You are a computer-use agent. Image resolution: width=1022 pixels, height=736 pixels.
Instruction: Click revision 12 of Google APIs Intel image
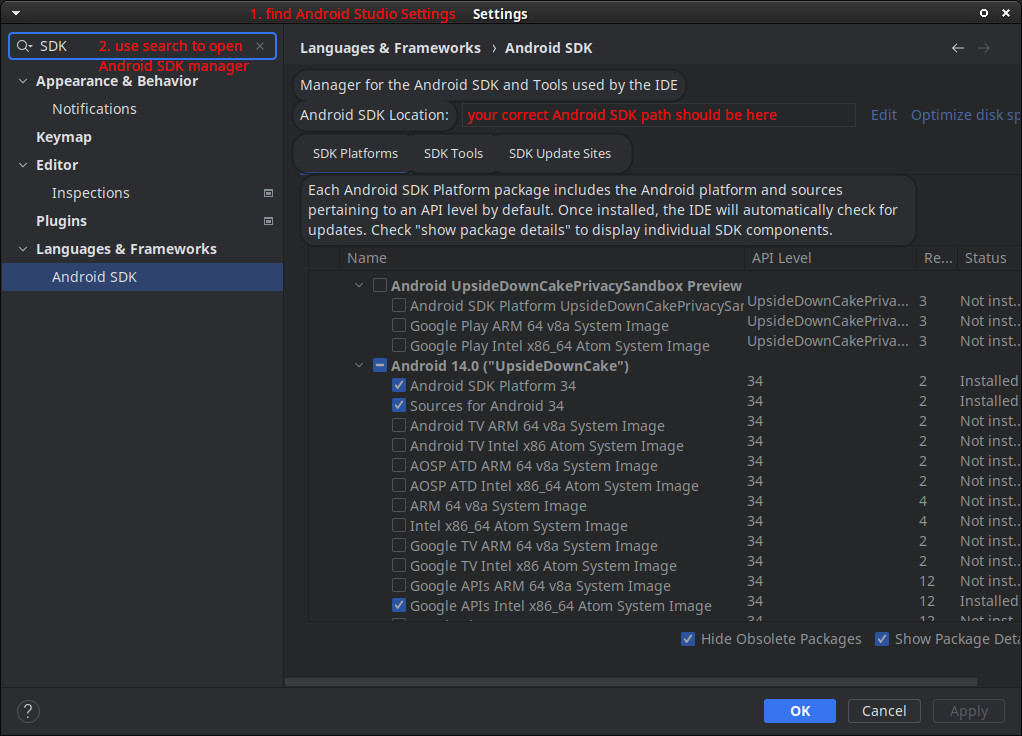(x=927, y=601)
